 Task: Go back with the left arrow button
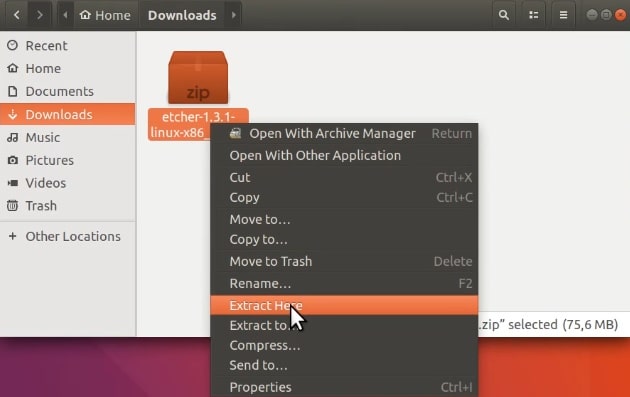tap(17, 15)
